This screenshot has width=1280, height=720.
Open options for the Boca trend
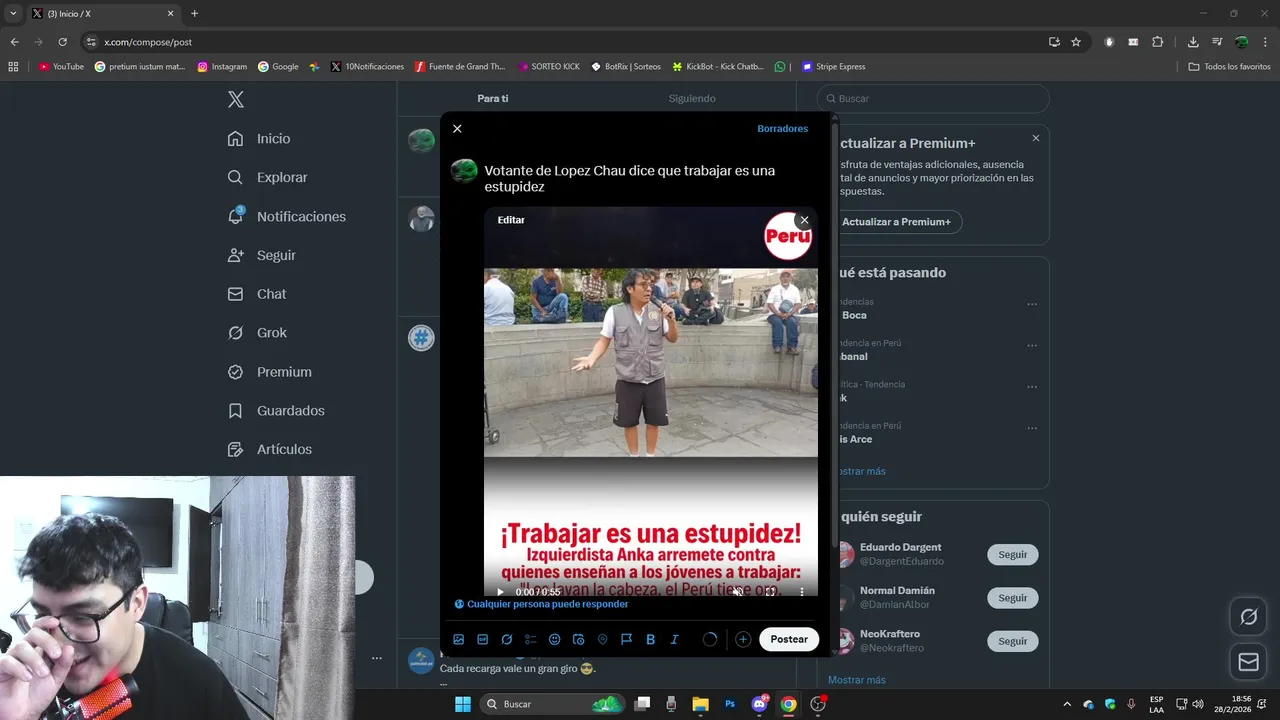(1032, 304)
